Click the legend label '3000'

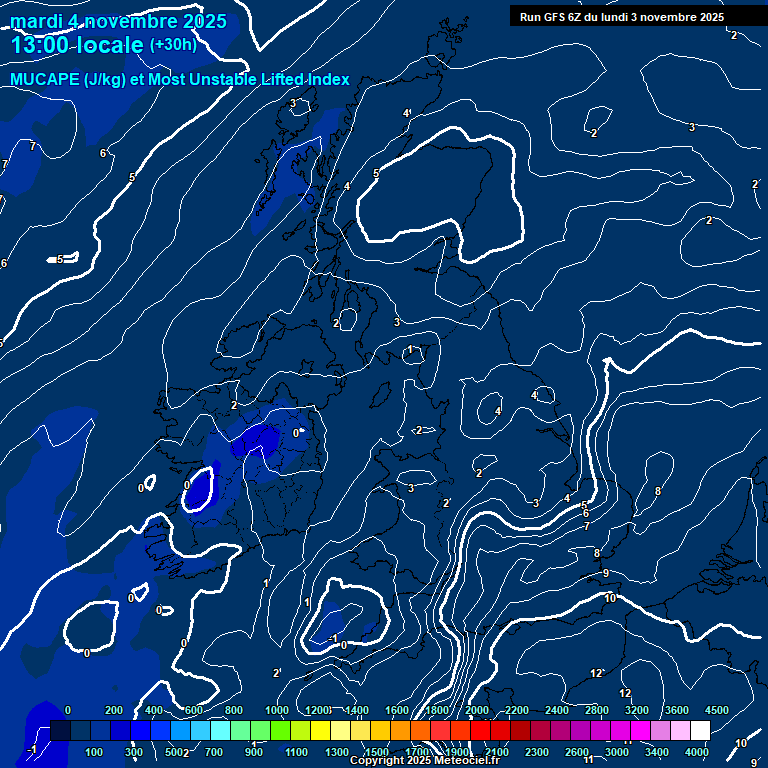[617, 752]
